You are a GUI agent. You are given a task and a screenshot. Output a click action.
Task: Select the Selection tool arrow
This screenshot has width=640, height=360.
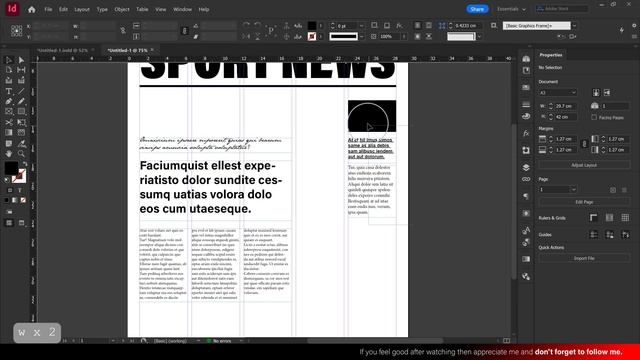tap(9, 60)
